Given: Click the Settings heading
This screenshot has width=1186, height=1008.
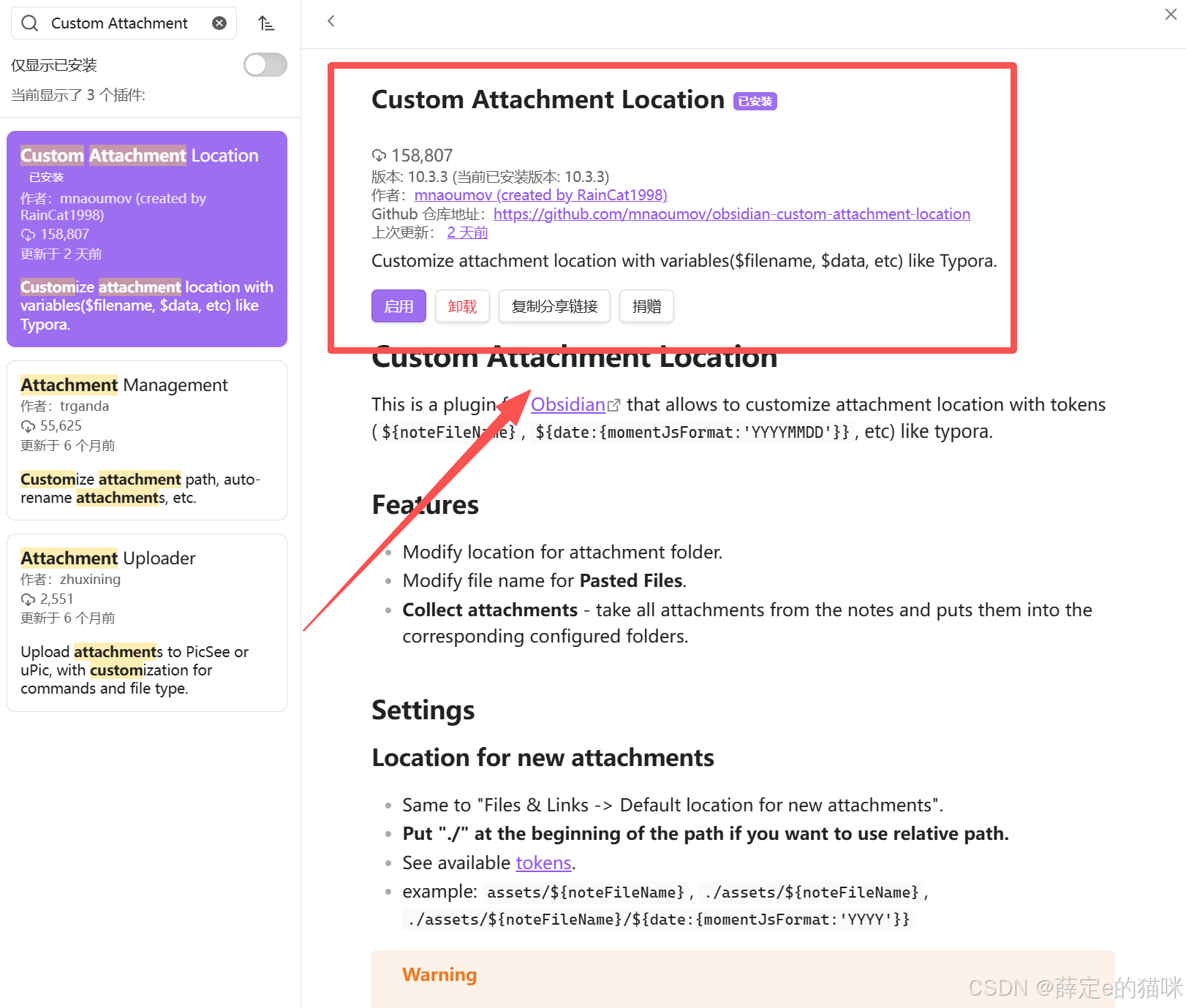Looking at the screenshot, I should (423, 710).
